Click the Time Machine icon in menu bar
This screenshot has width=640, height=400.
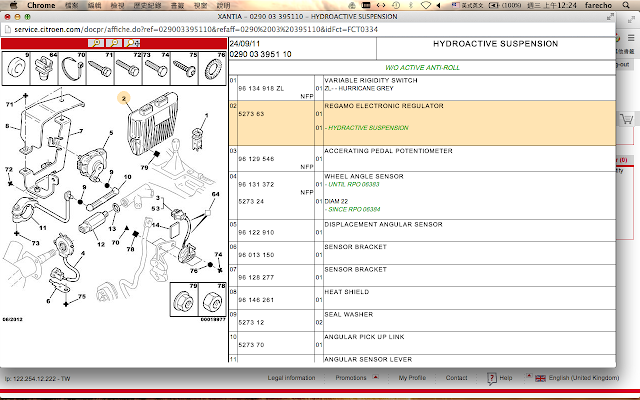(x=396, y=5)
